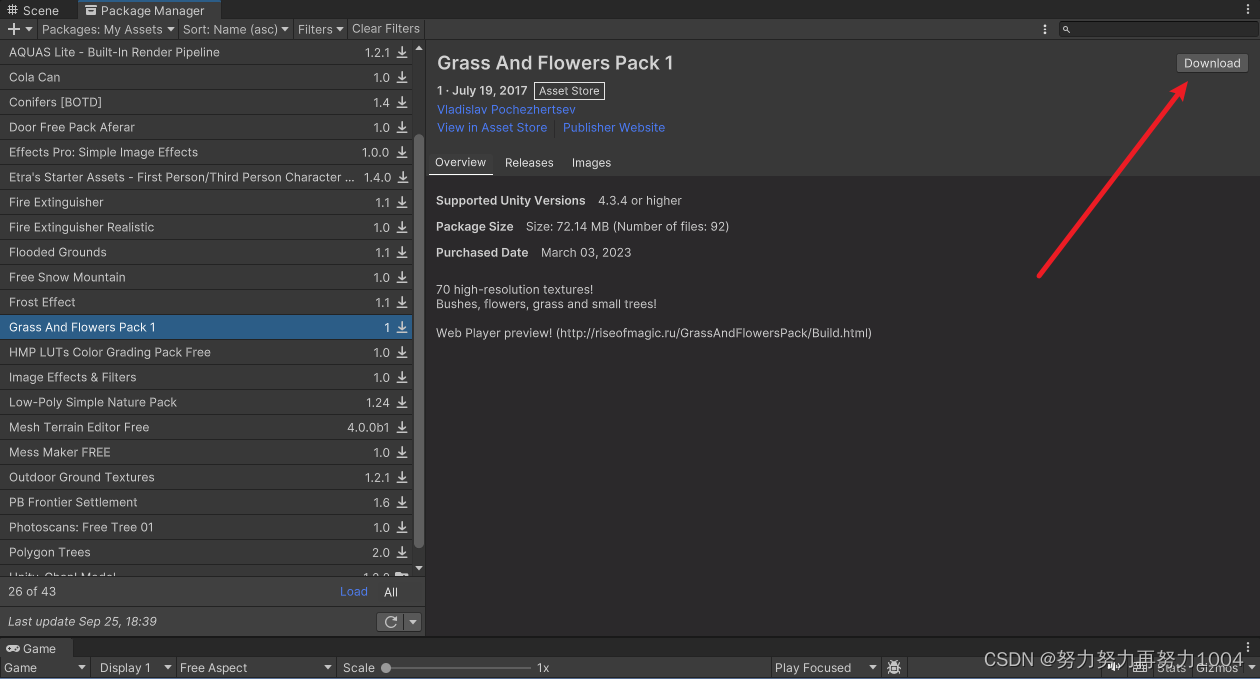This screenshot has height=679, width=1260.
Task: Click the 26 of 43 count text
Action: click(x=32, y=592)
